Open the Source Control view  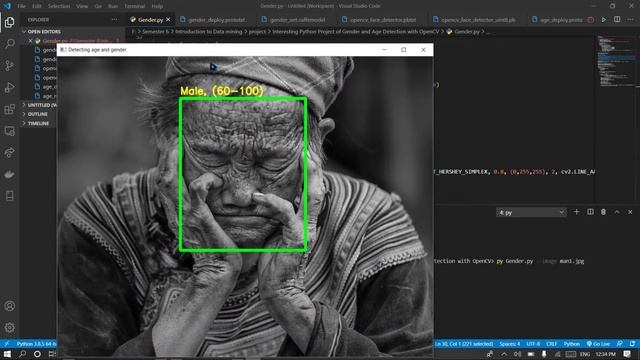point(9,65)
